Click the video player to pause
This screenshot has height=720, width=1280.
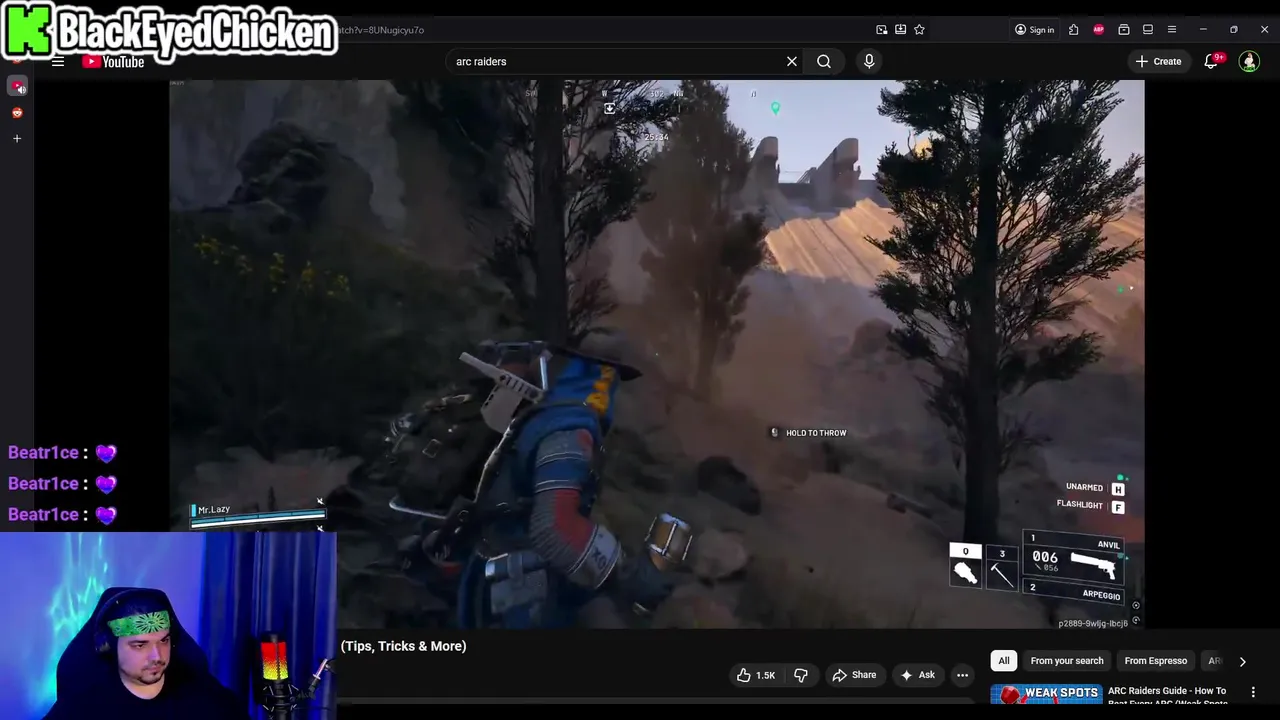point(656,354)
